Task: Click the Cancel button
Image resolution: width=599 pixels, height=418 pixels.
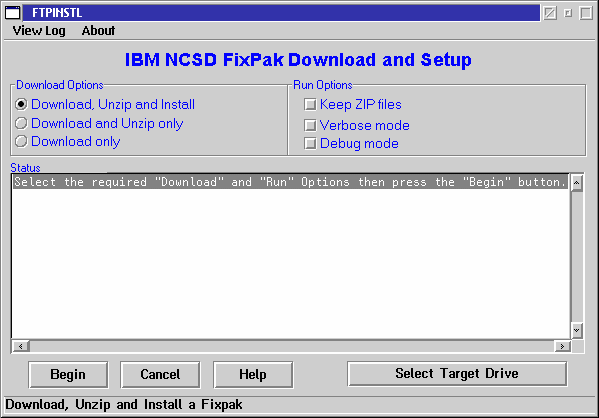Action: 160,374
